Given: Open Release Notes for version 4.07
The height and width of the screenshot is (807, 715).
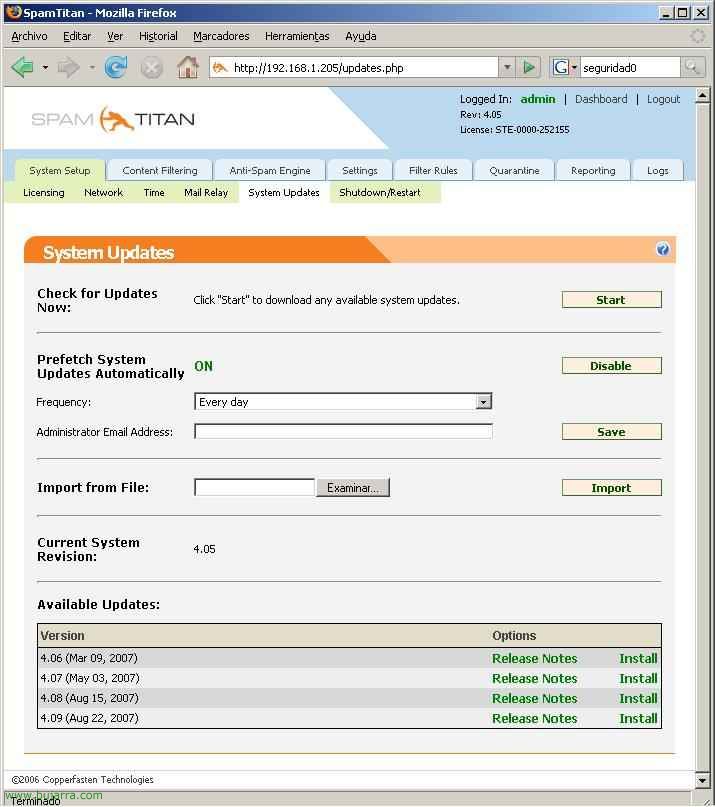Looking at the screenshot, I should tap(534, 678).
